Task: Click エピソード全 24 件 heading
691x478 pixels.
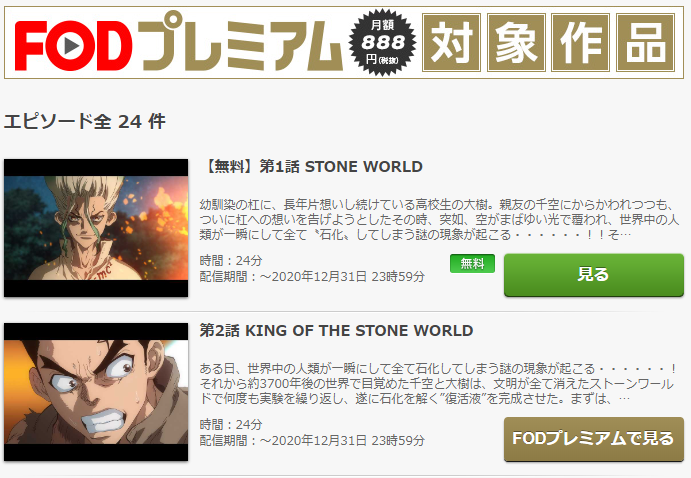Action: (x=85, y=121)
